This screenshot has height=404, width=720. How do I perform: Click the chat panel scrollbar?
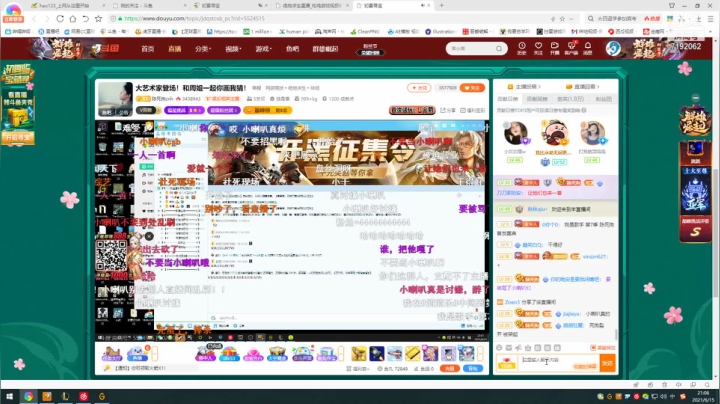pos(616,335)
